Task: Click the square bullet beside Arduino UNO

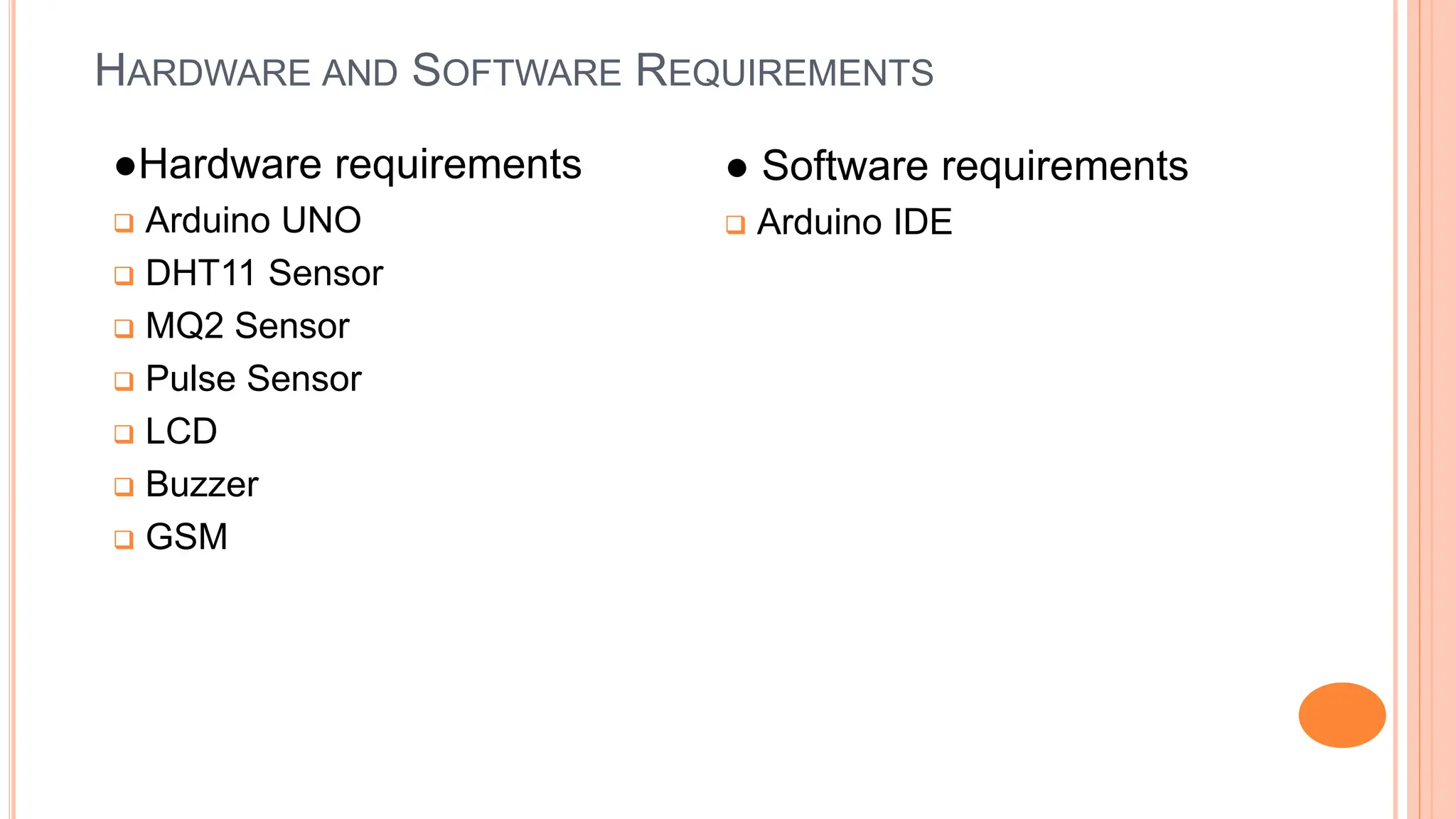Action: pyautogui.click(x=124, y=223)
